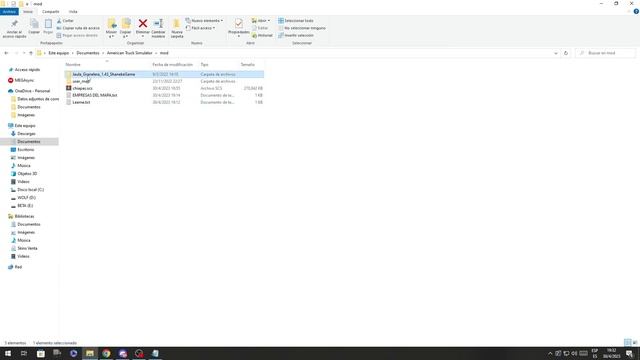Viewport: 640px width, 360px height.
Task: Open the Copiar a dropdown
Action: tap(125, 28)
